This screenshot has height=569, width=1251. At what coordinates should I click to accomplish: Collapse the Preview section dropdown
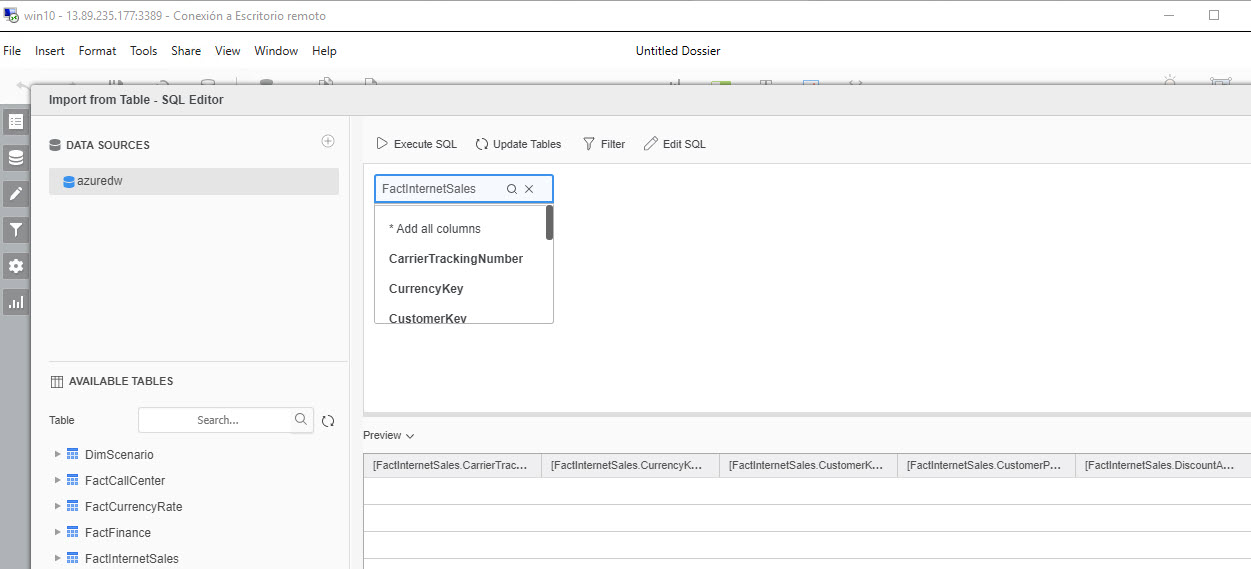tap(410, 436)
